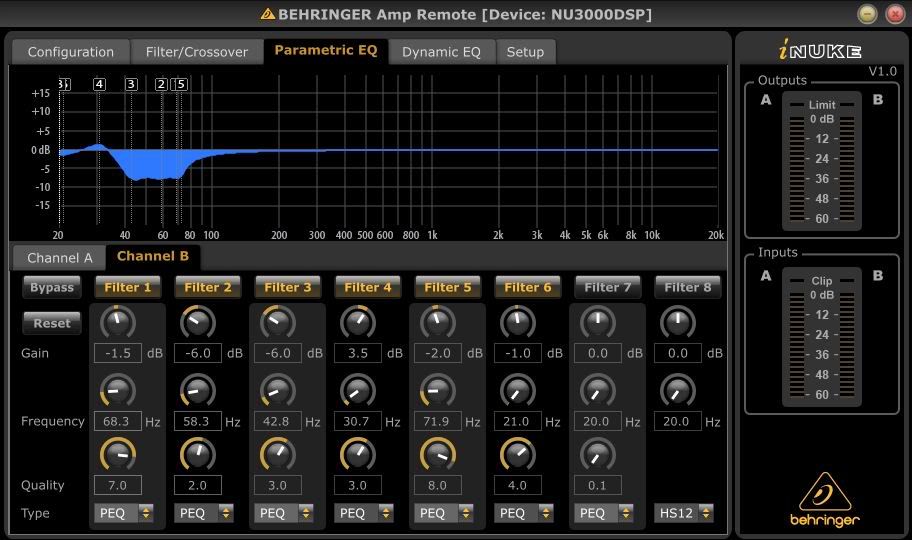
Task: Click the Behringer logo icon
Action: (x=825, y=499)
